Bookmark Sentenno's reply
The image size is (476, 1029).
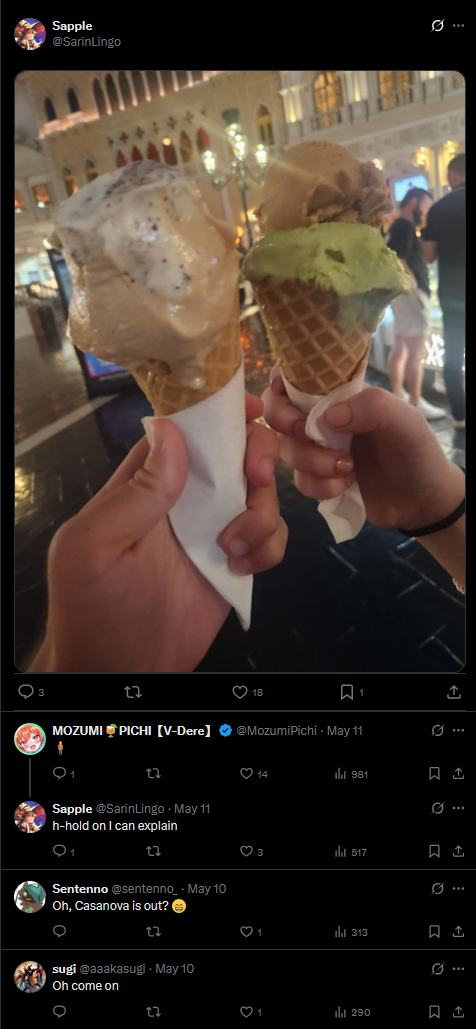click(x=434, y=932)
